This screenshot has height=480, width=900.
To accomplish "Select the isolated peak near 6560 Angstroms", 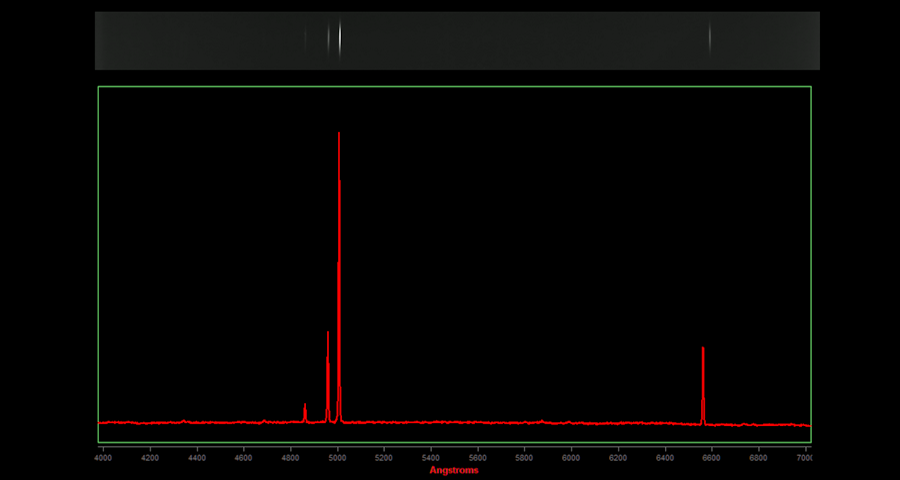I will point(703,350).
